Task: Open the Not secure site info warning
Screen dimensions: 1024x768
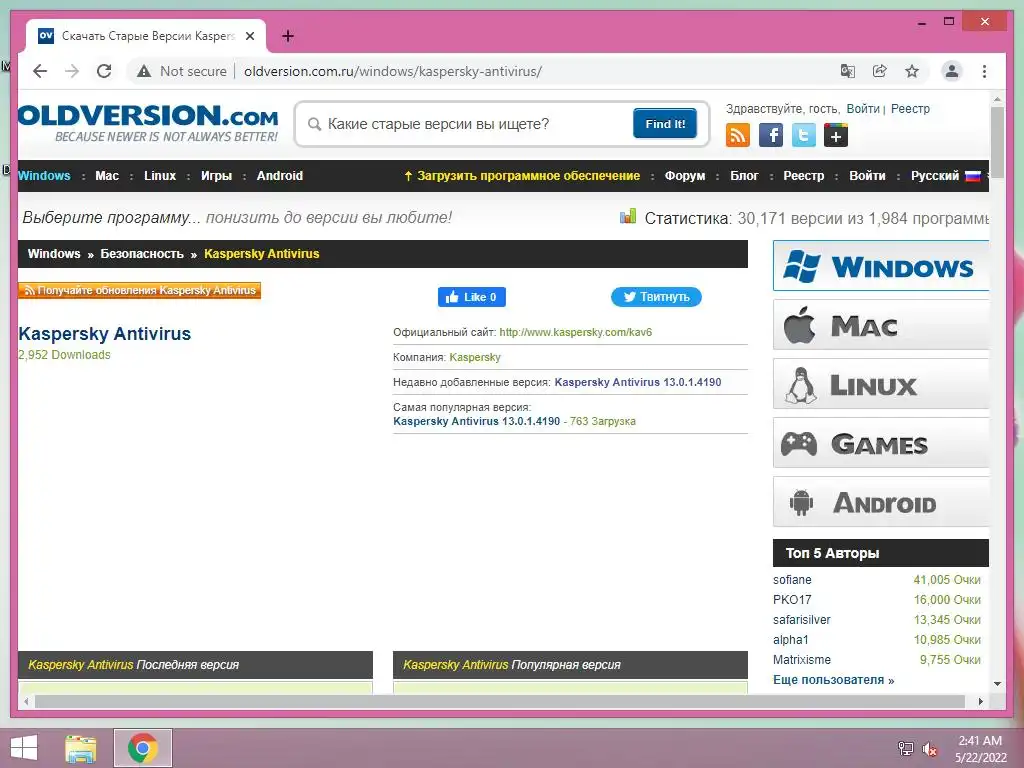Action: pyautogui.click(x=182, y=71)
